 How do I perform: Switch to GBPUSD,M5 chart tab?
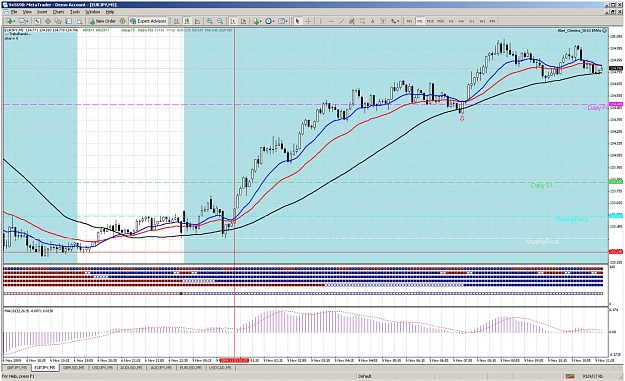tap(73, 368)
